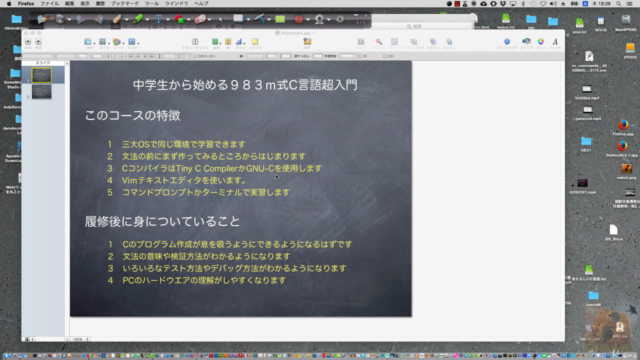
Task: Set center text alignment in format bar
Action: point(138,56)
